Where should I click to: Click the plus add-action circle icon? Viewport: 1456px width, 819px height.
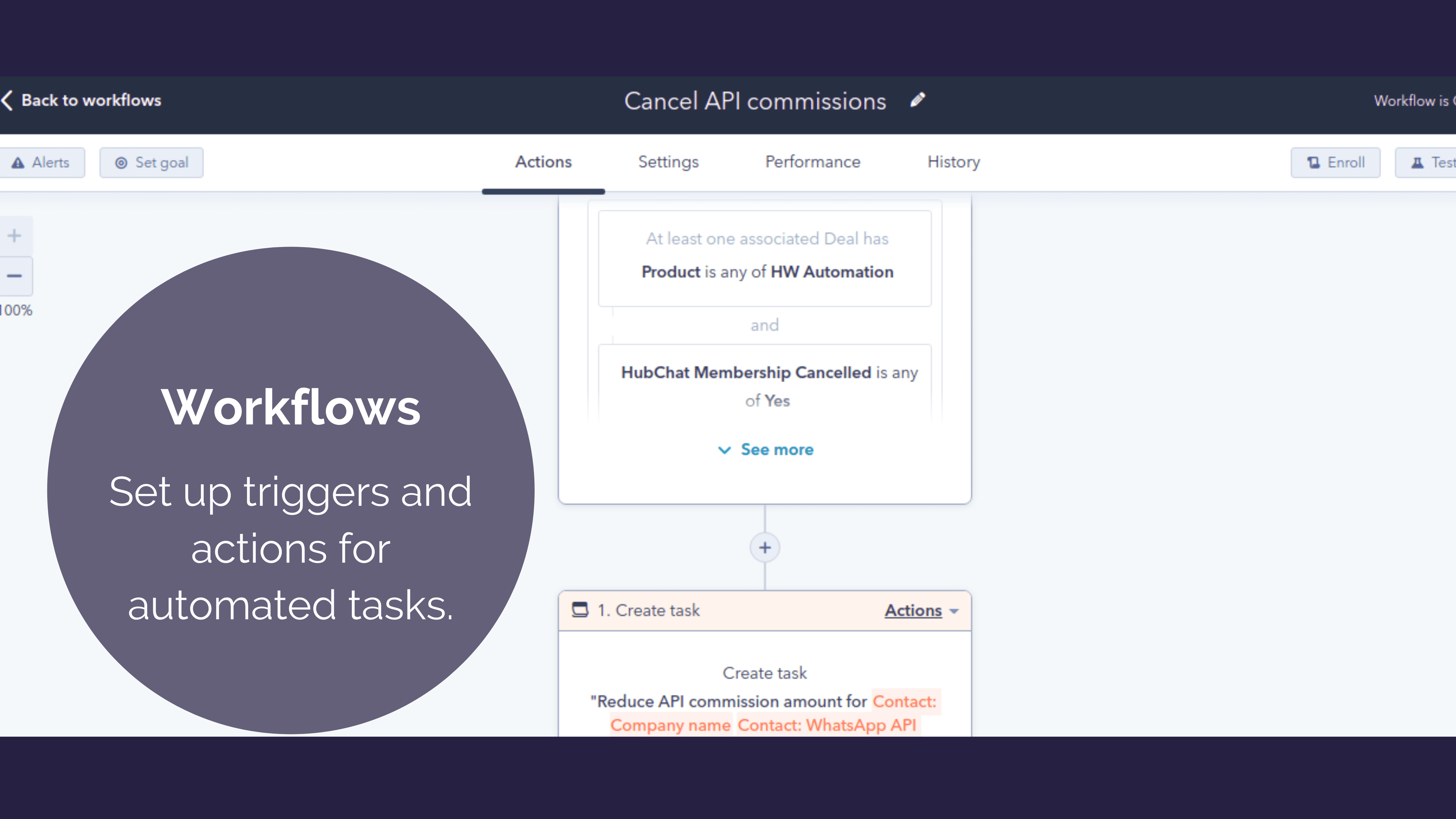tap(764, 548)
